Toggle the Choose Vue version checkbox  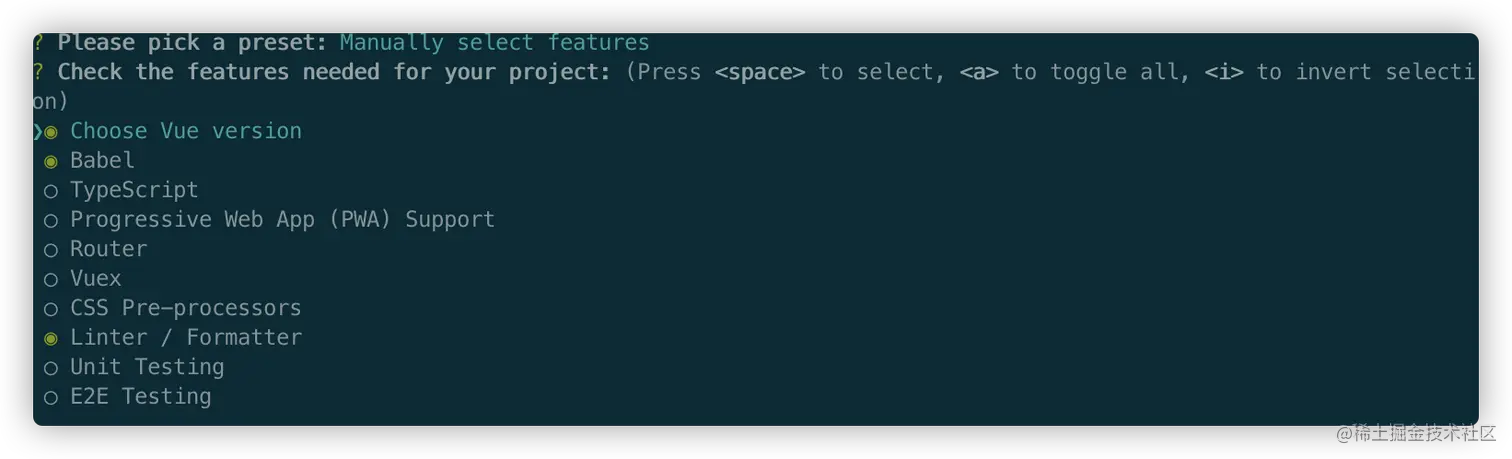[51, 132]
